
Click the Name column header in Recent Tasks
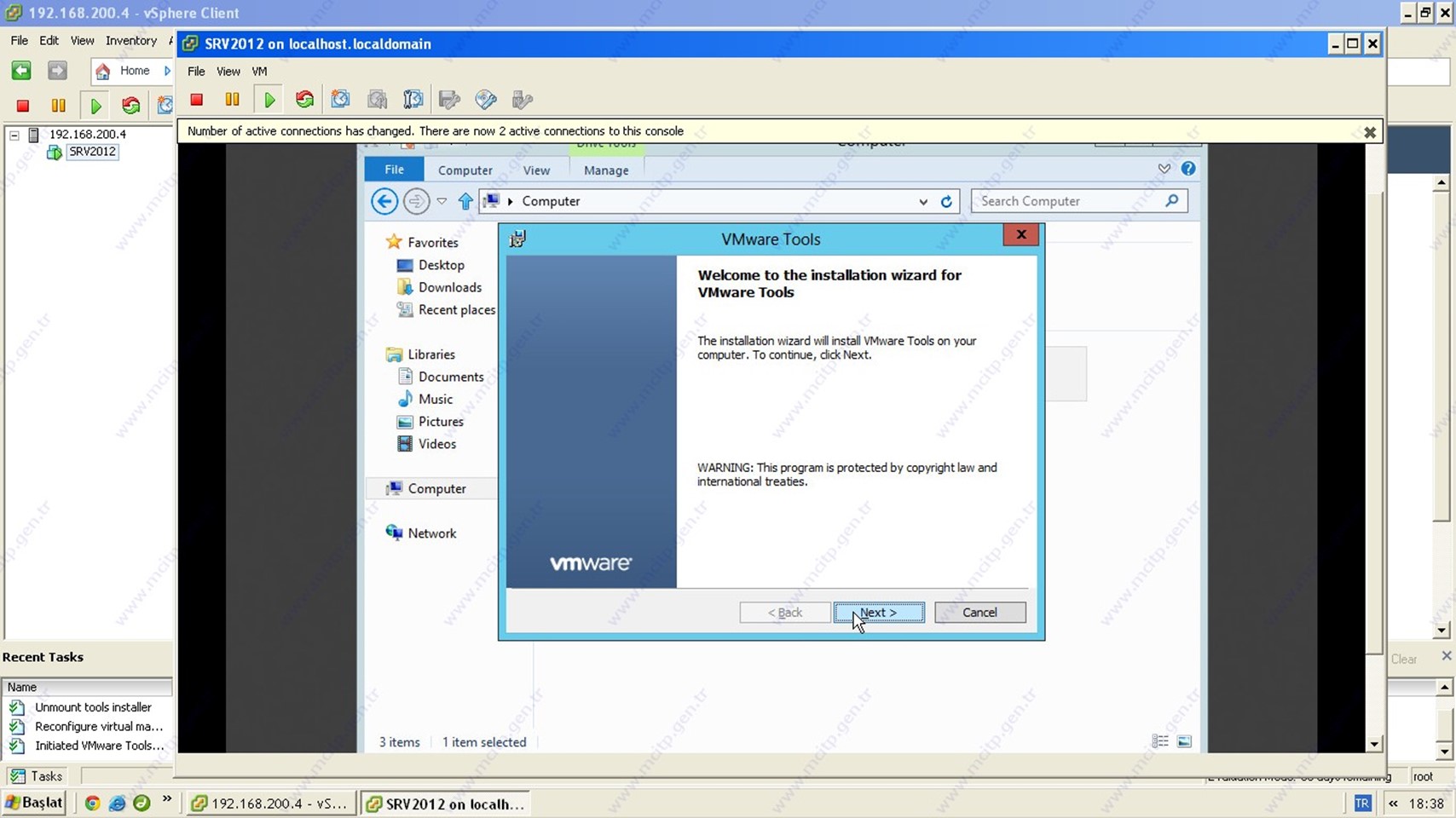click(87, 687)
